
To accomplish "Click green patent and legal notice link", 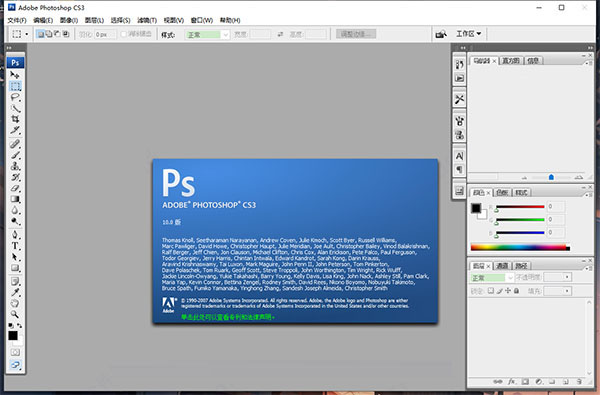I will tap(228, 317).
